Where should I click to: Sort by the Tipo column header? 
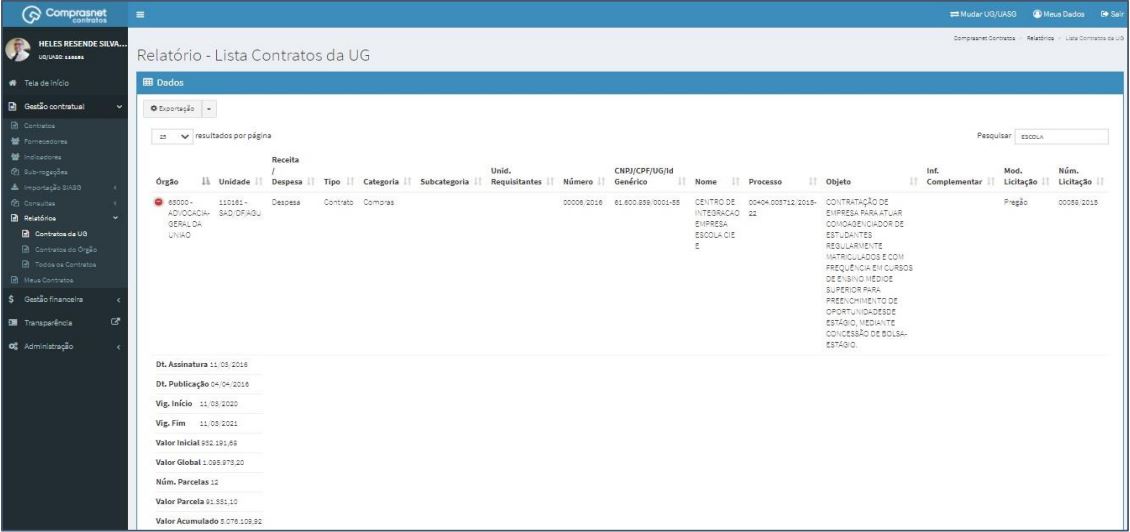point(339,182)
